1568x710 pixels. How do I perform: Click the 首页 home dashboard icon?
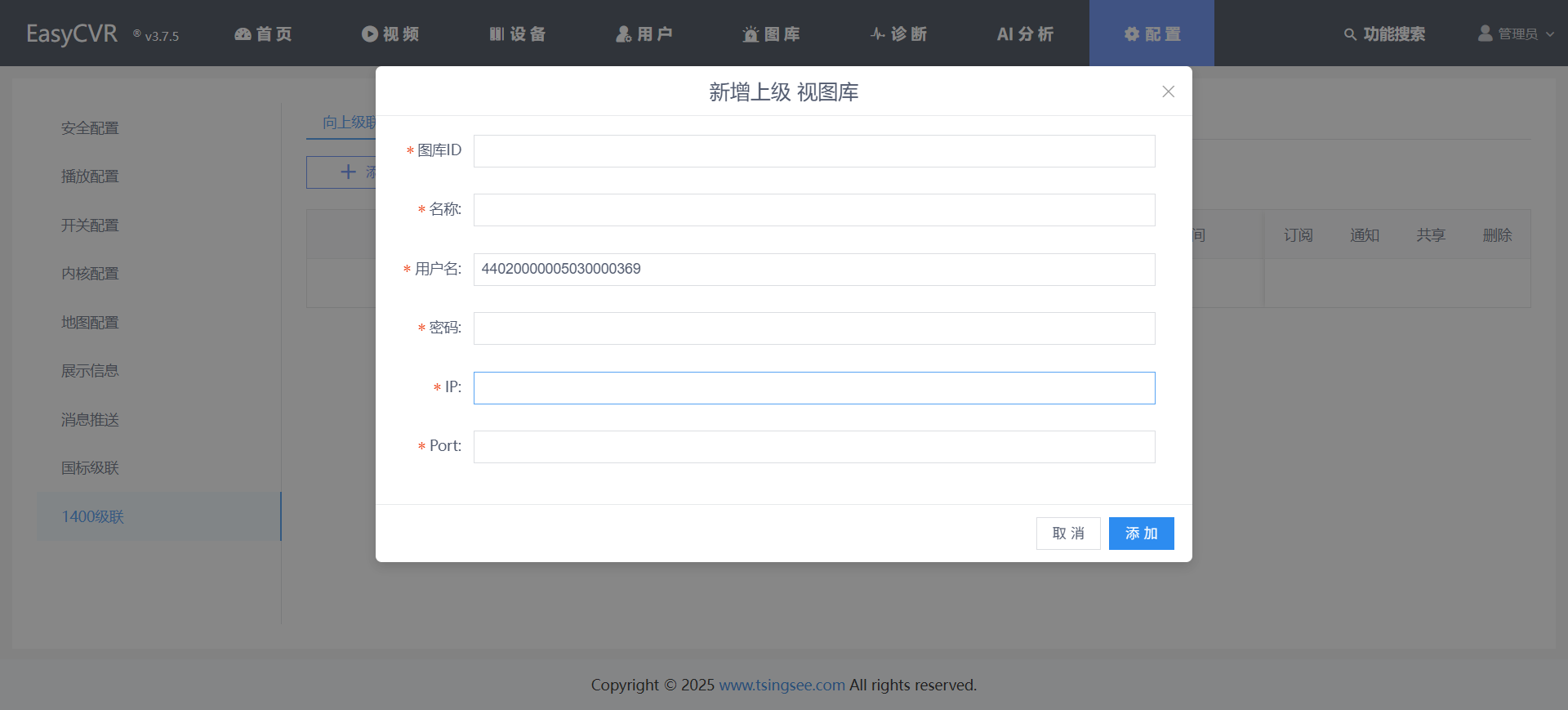pyautogui.click(x=243, y=34)
